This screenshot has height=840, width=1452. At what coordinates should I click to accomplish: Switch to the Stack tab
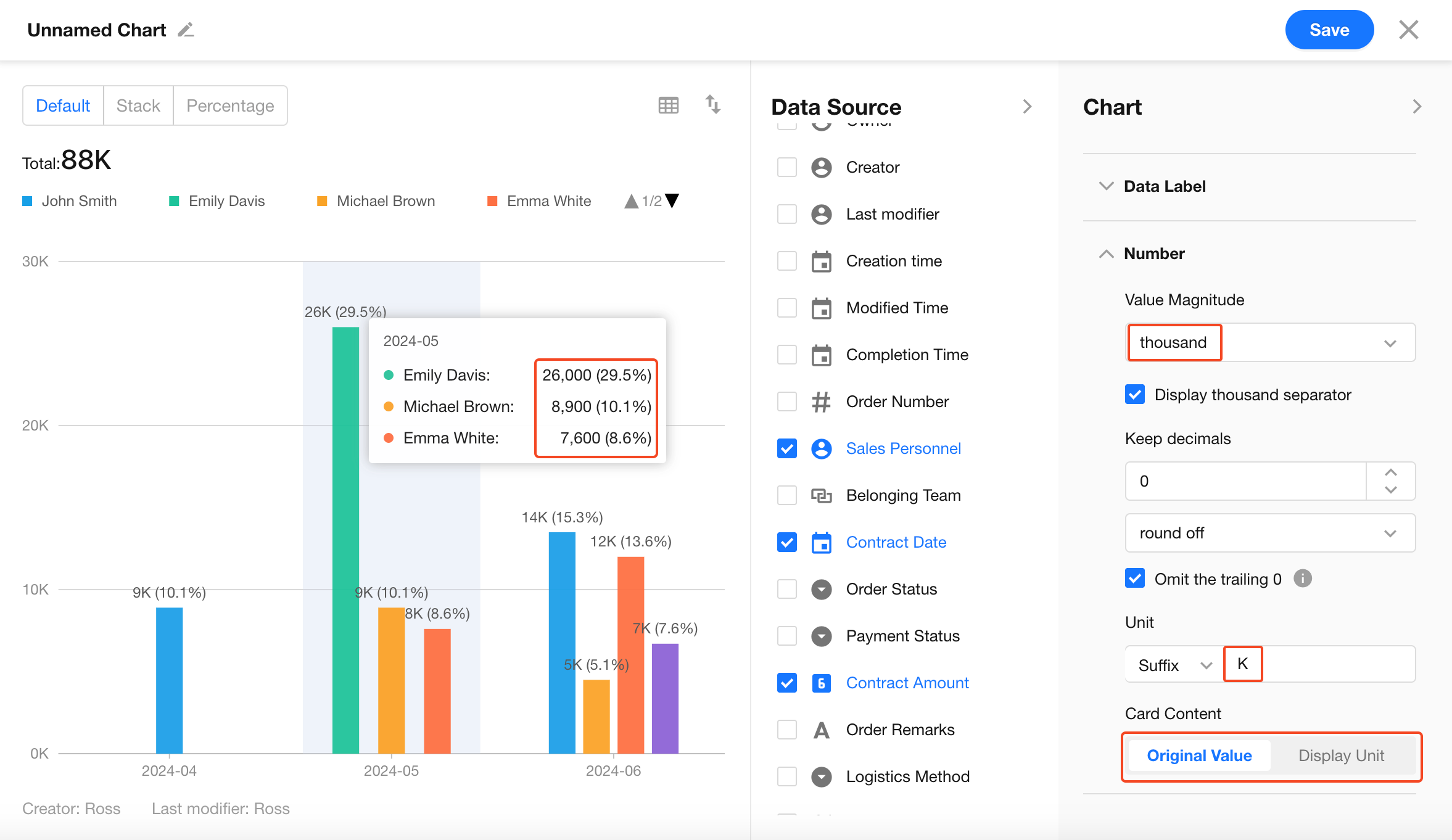pyautogui.click(x=138, y=106)
